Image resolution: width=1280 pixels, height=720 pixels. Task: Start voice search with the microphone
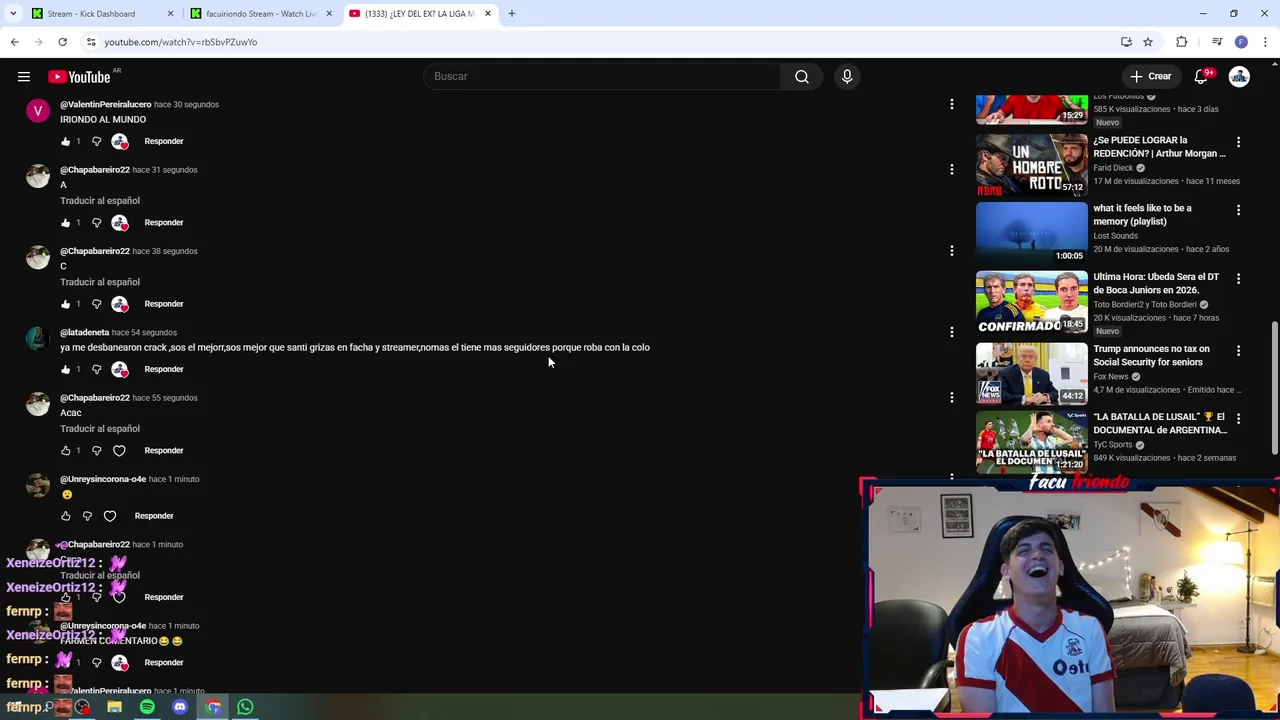[847, 76]
